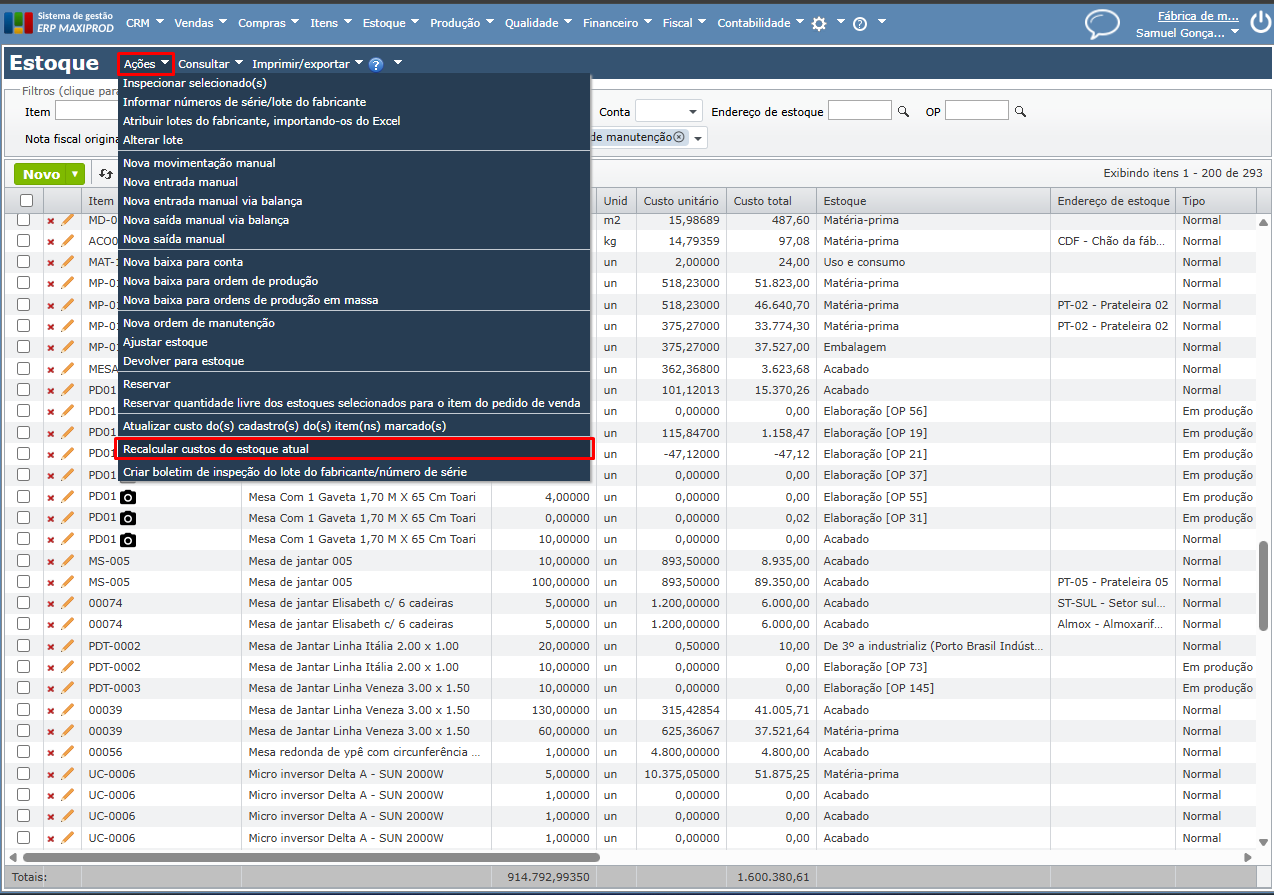The width and height of the screenshot is (1274, 895).
Task: Click the blue help icon beside Imprimir/exportar
Action: pos(376,64)
